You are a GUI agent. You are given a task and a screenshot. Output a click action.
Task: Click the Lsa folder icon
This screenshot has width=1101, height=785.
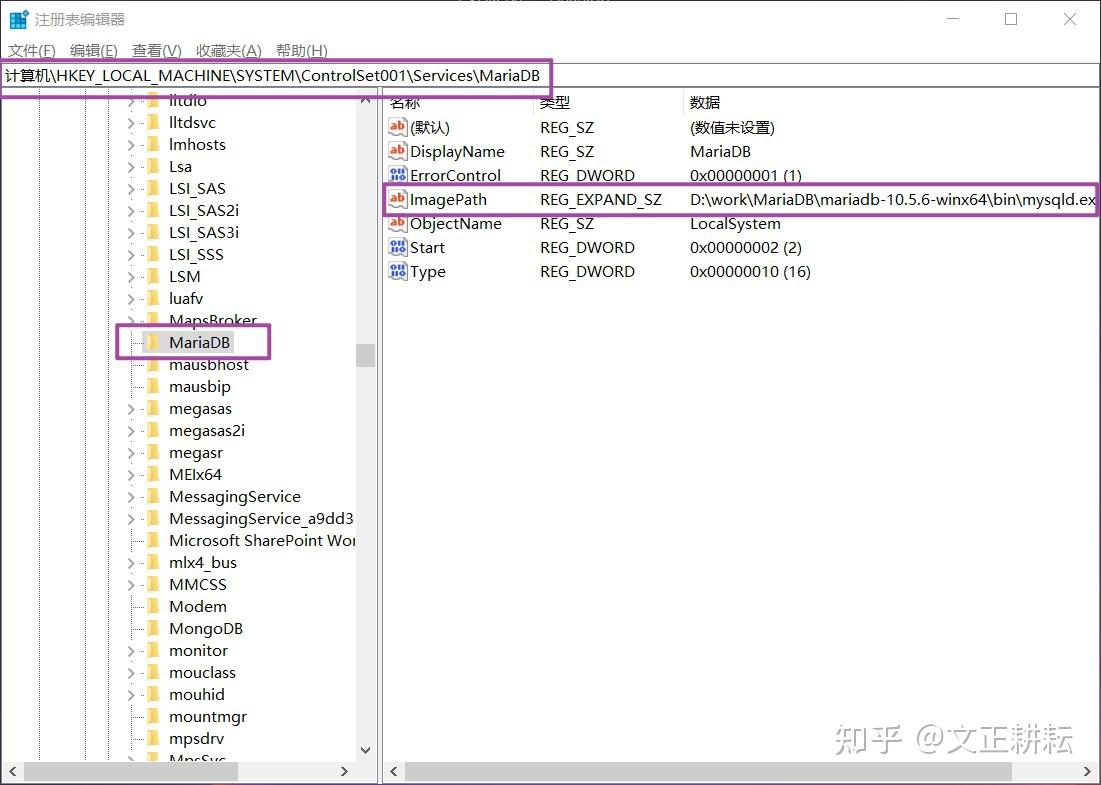coord(152,166)
